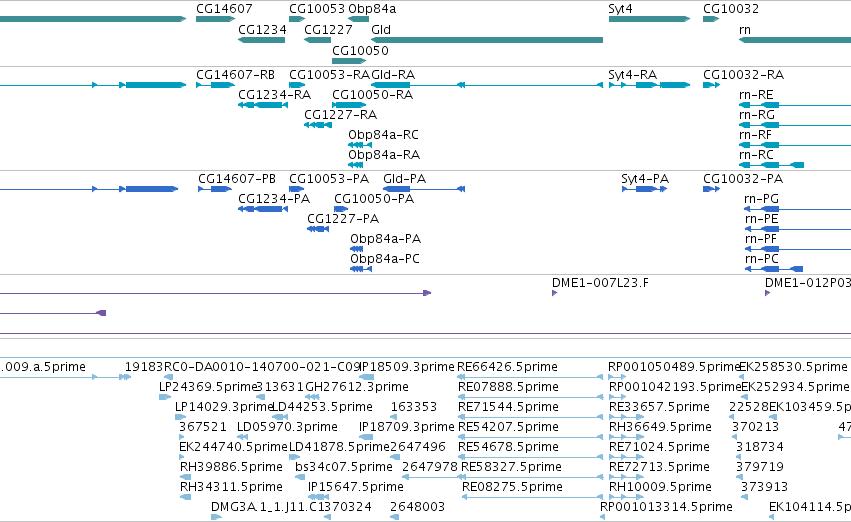This screenshot has width=851, height=522.
Task: Select protein CG10032-PA
Action: [x=743, y=179]
